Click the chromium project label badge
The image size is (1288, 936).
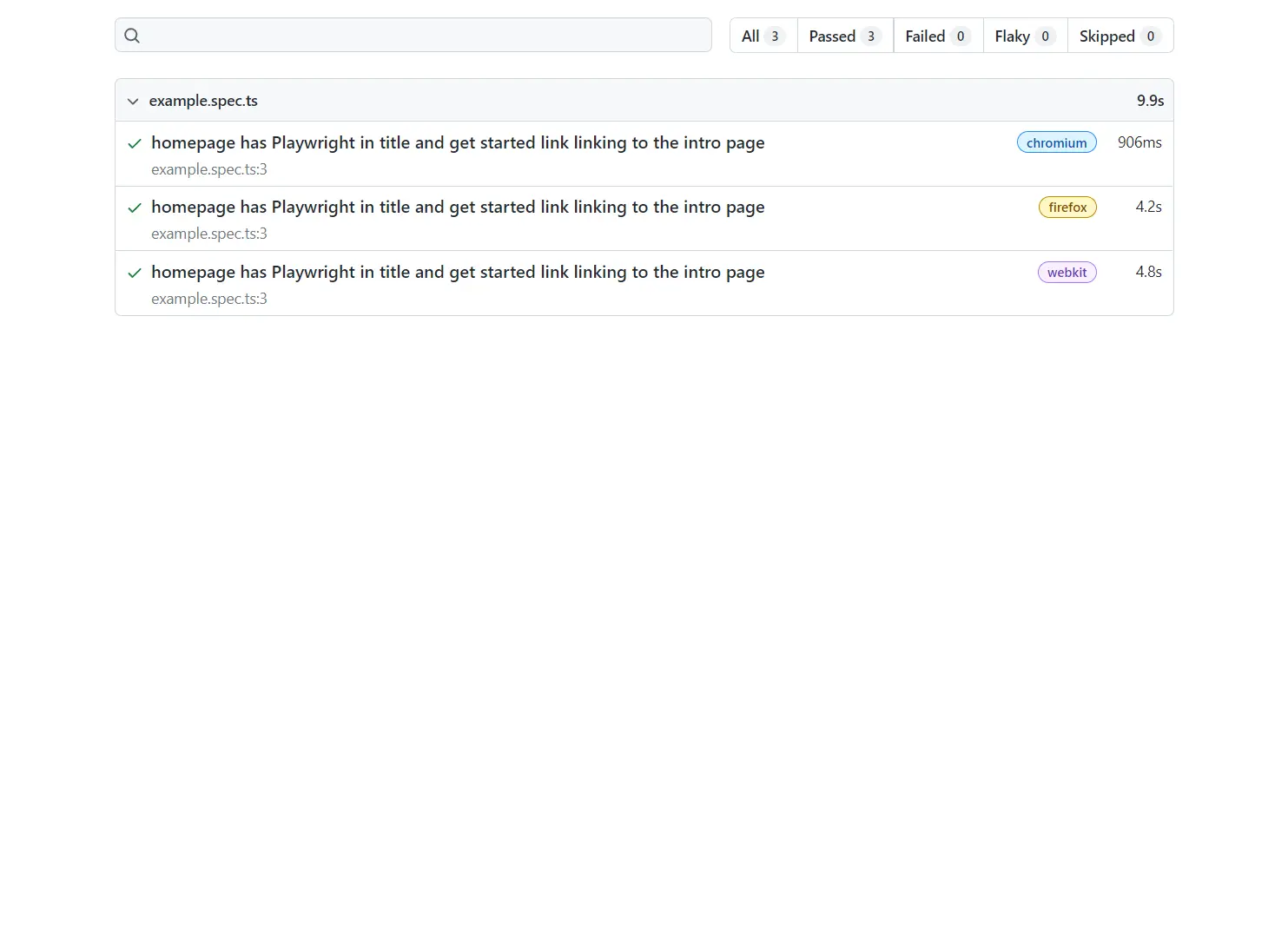[1056, 142]
